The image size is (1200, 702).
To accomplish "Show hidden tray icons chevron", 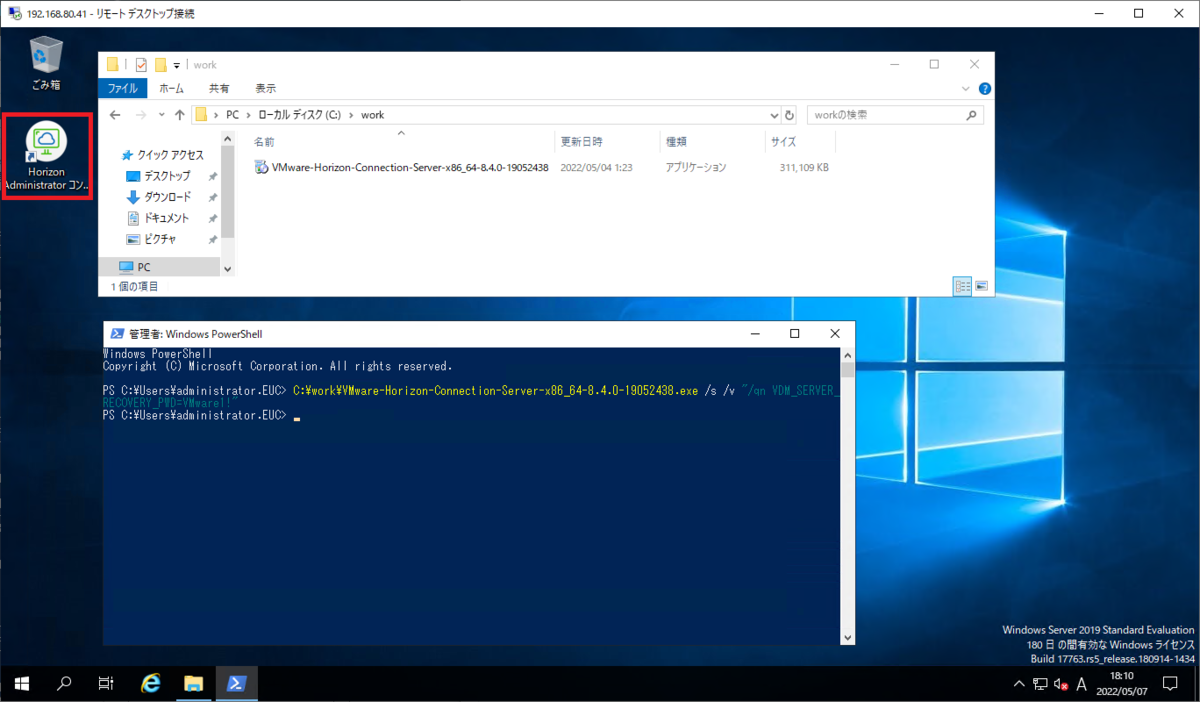I will pyautogui.click(x=1019, y=685).
